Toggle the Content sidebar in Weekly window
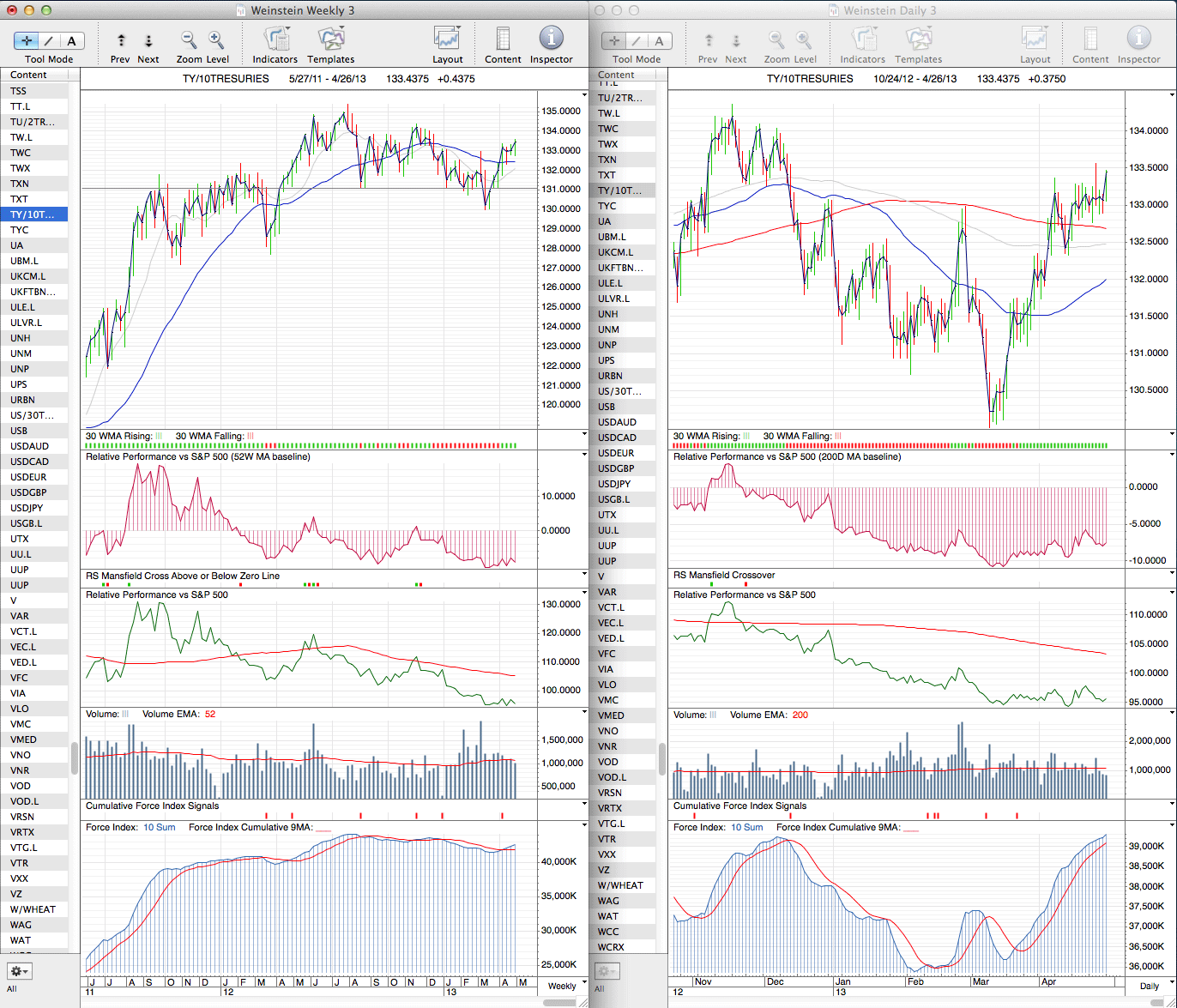This screenshot has width=1177, height=1008. tap(503, 39)
